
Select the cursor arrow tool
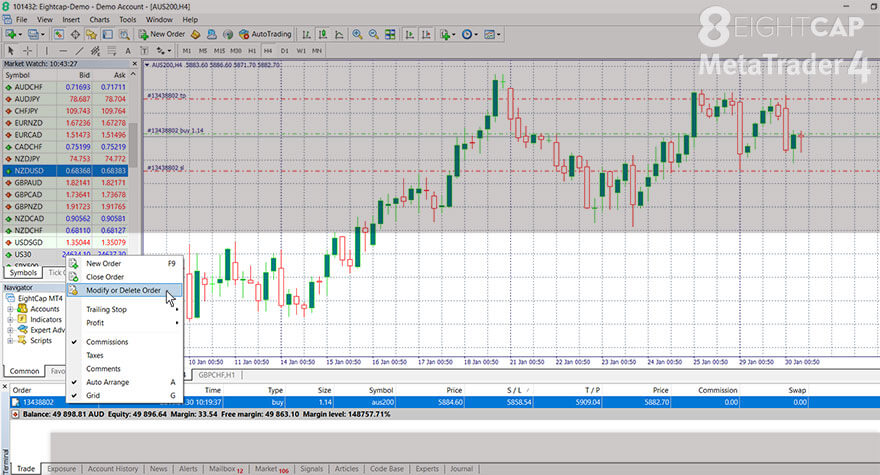11,51
